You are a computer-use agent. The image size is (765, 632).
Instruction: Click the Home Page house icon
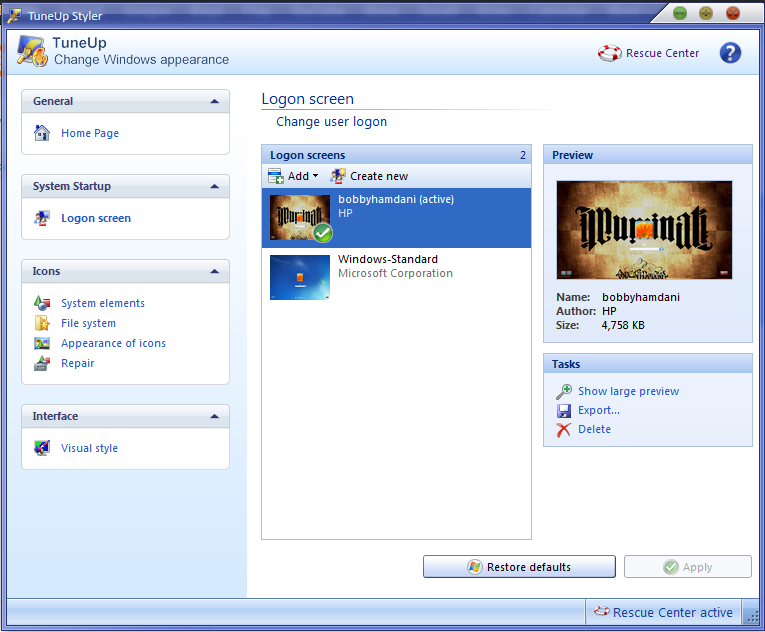[42, 133]
